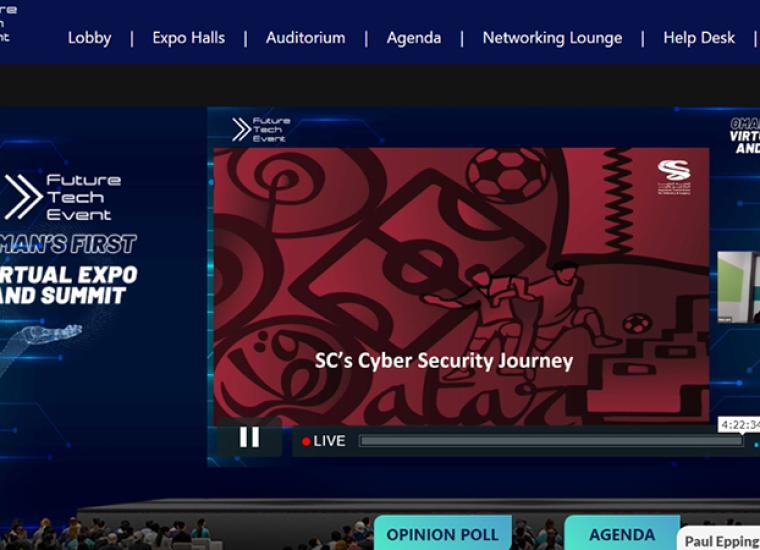Click the large Future Tech Event banner logo
Screen dimensions: 760x550
coord(63,197)
